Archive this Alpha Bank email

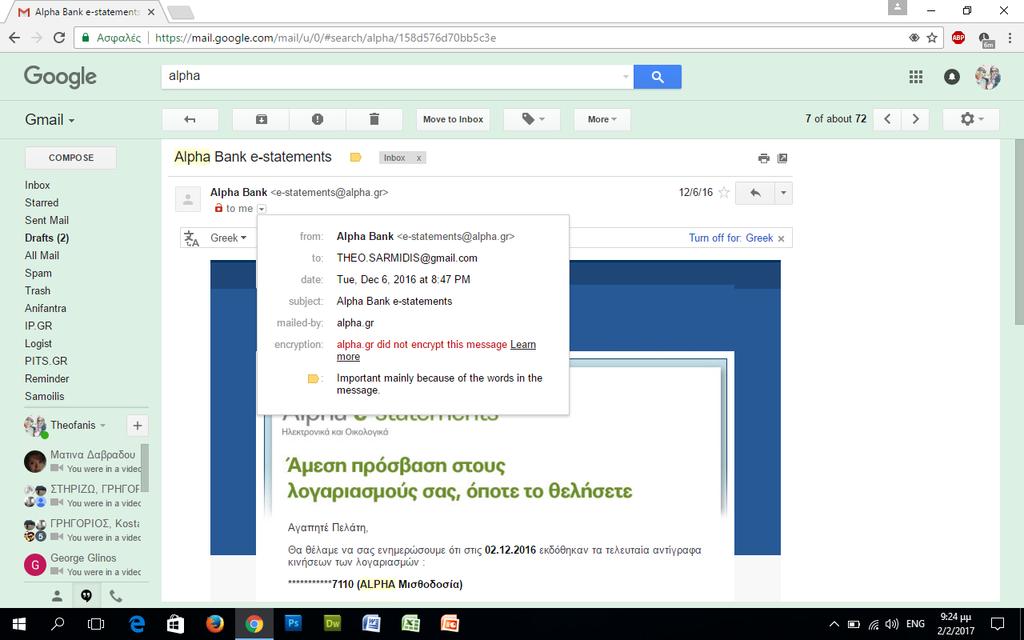(261, 120)
